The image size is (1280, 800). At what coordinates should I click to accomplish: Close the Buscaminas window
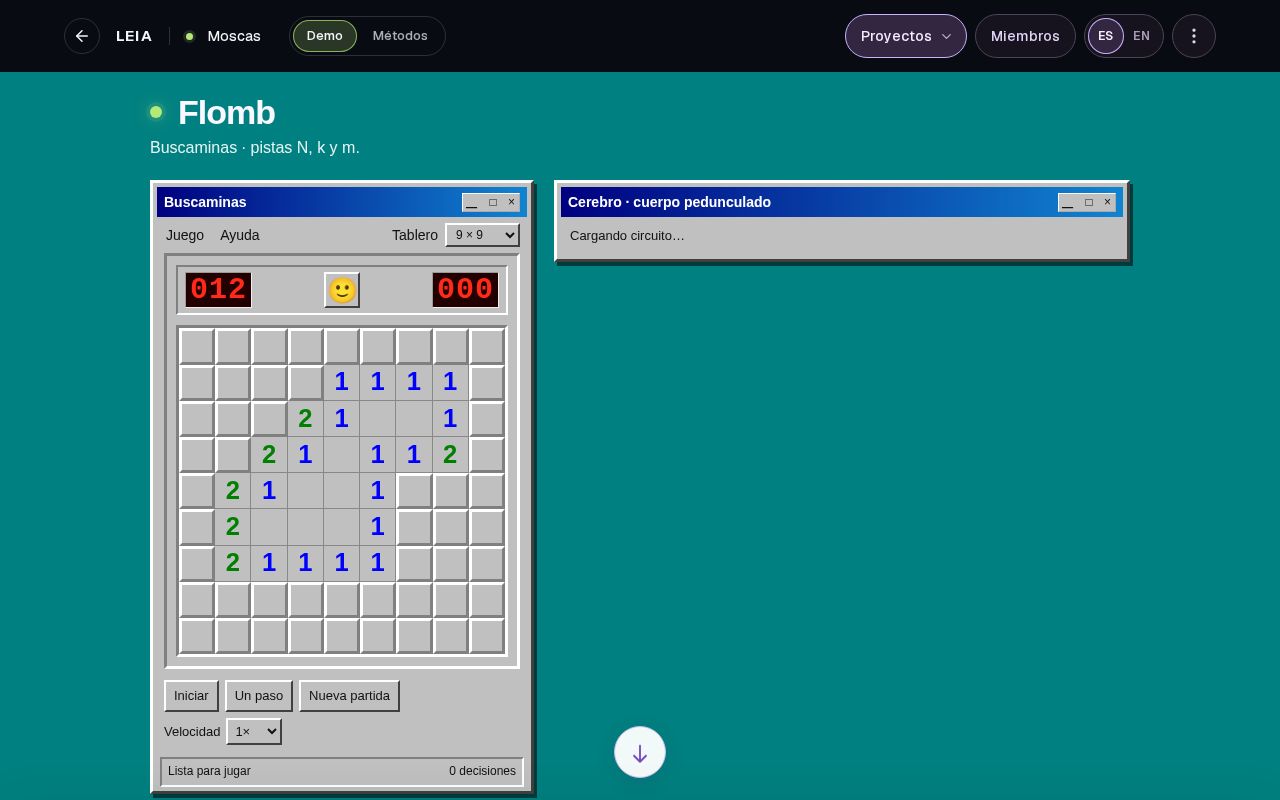(511, 202)
